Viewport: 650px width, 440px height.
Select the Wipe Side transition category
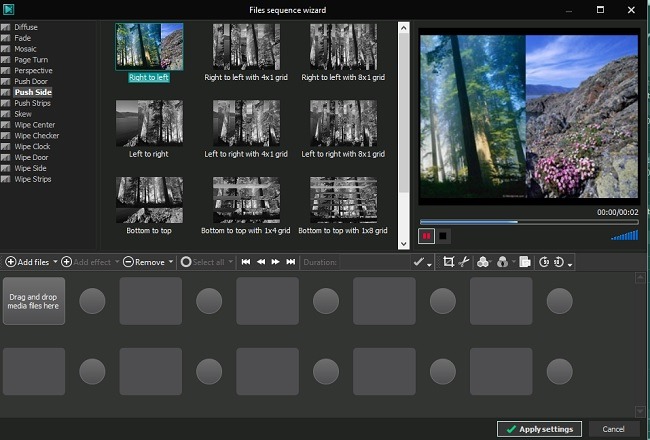(x=30, y=168)
